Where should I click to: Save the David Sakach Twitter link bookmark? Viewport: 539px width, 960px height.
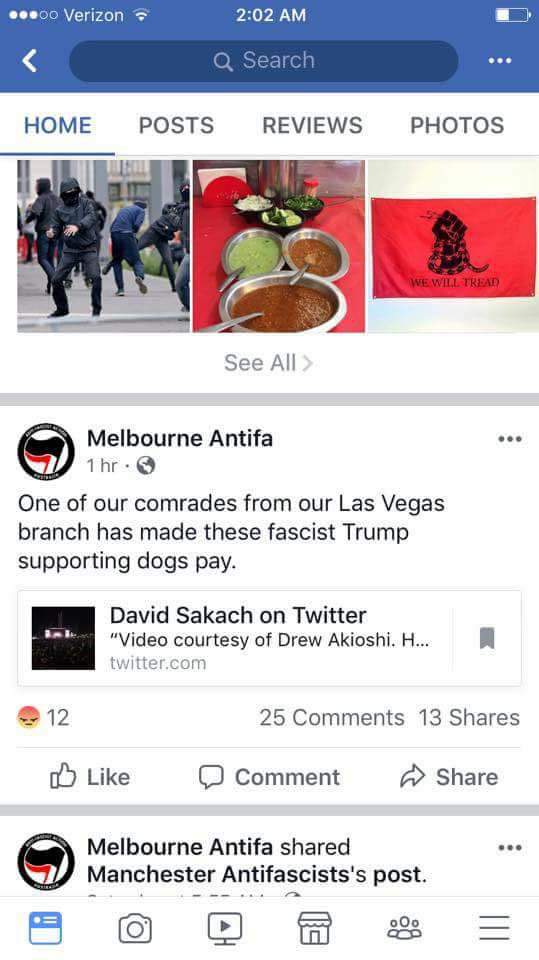coord(487,638)
